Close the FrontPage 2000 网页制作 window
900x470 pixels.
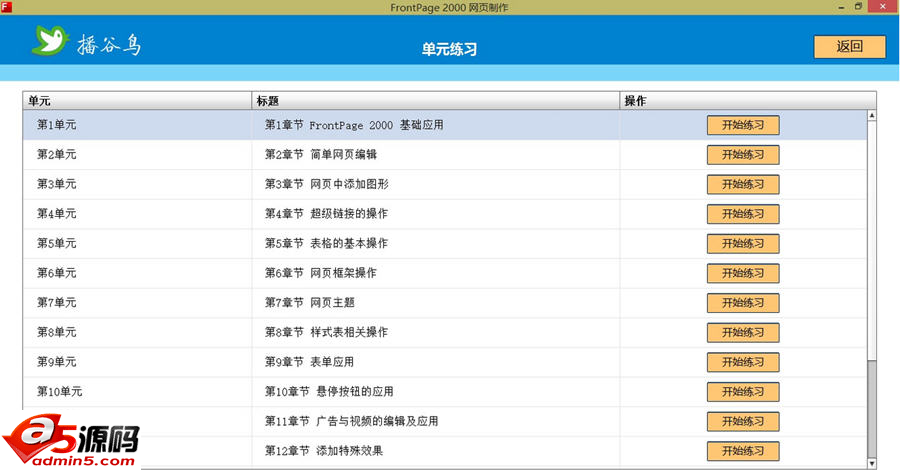click(883, 7)
